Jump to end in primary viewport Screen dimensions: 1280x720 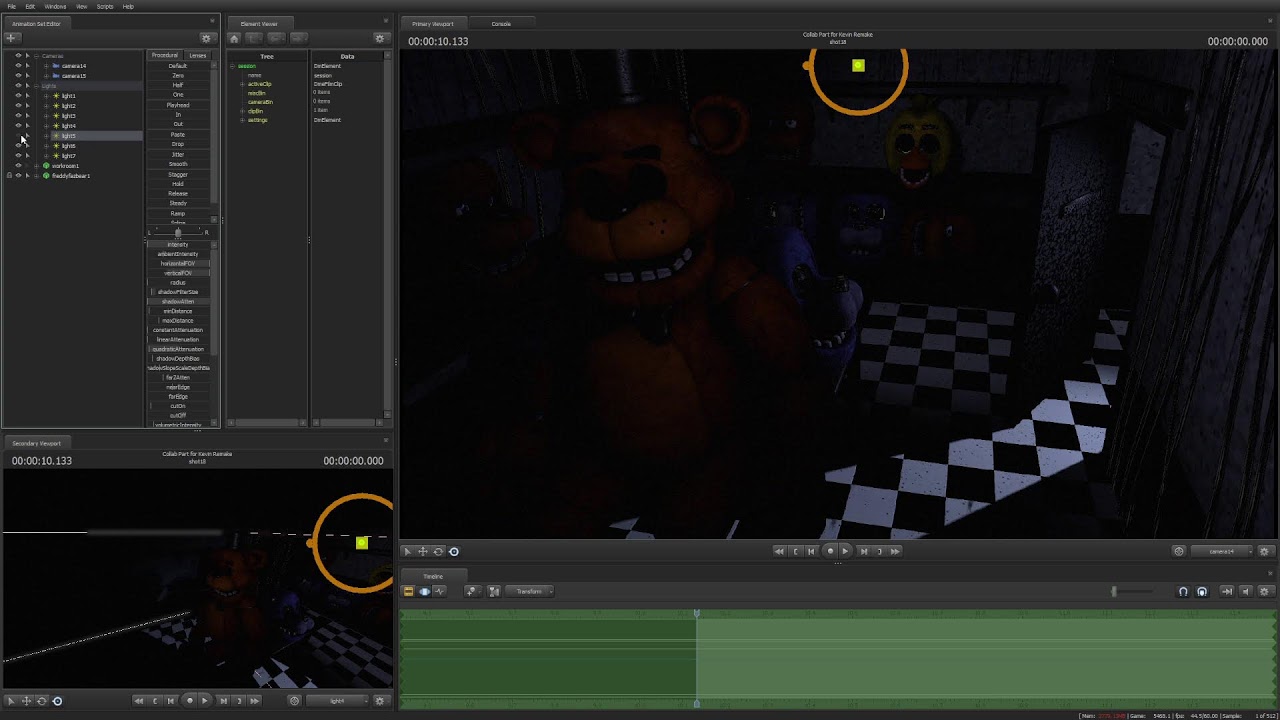tap(895, 551)
